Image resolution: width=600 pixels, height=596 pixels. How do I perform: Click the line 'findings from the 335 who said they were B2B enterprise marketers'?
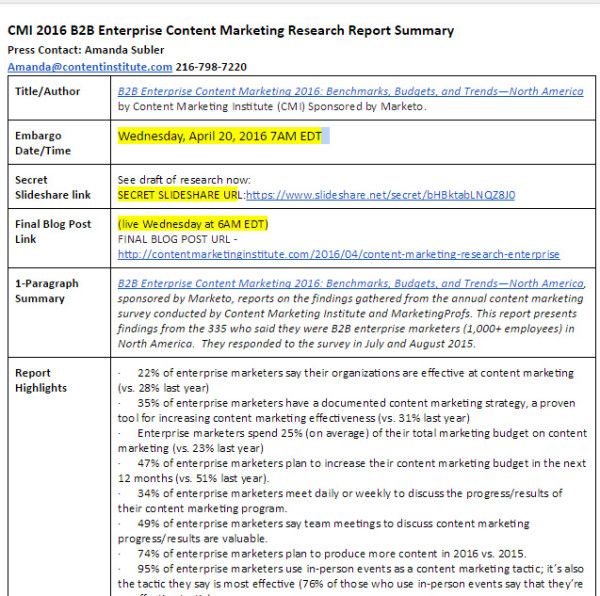289,329
